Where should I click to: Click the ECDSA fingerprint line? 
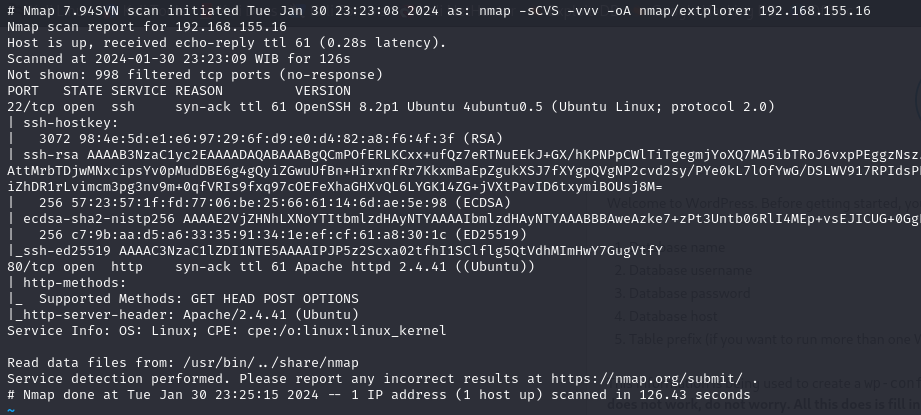(259, 203)
